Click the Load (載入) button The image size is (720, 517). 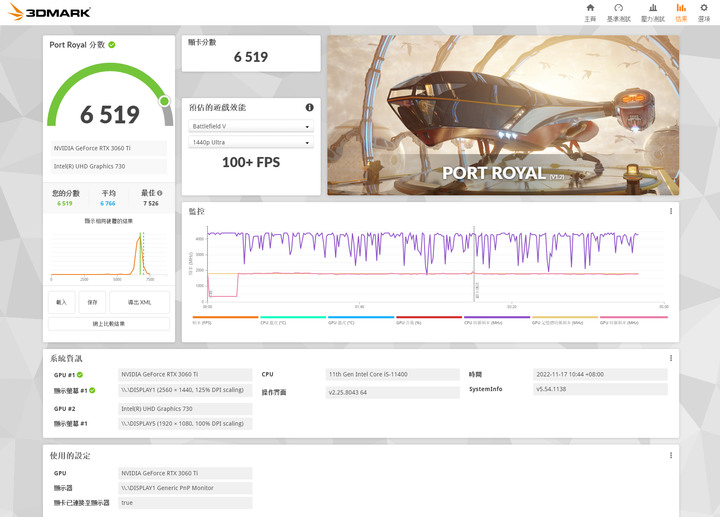click(x=61, y=301)
